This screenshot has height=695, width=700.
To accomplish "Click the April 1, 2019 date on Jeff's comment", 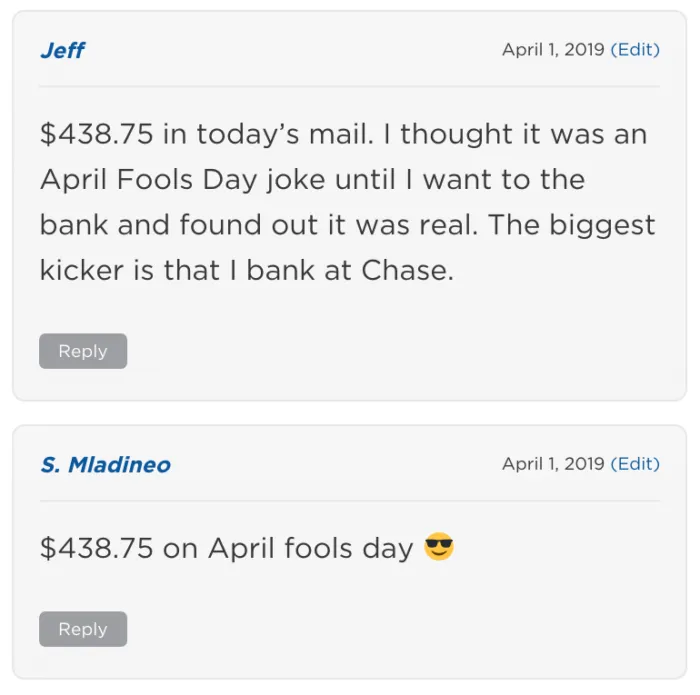I will (x=552, y=50).
